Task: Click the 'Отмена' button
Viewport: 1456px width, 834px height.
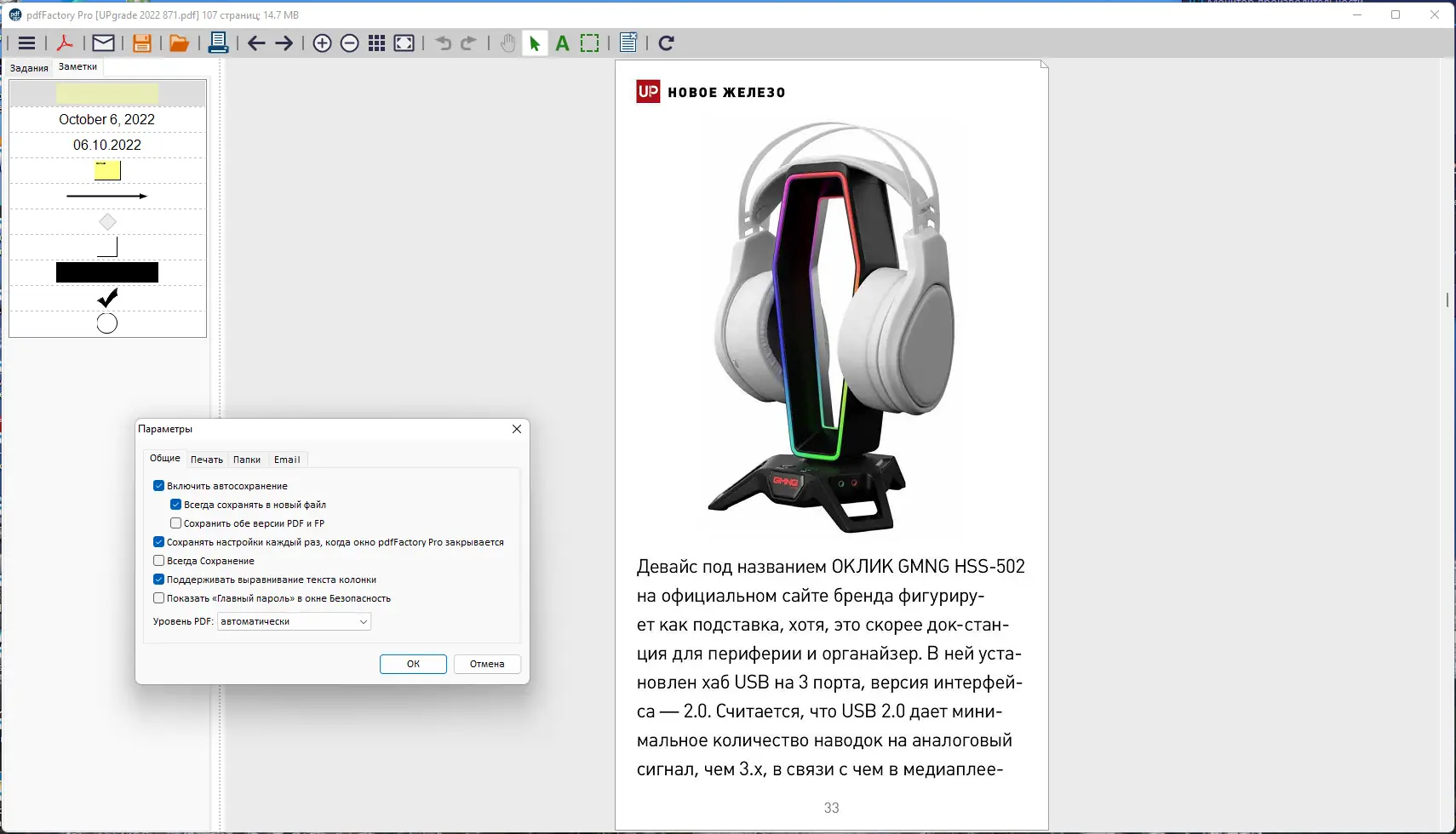Action: (x=487, y=664)
